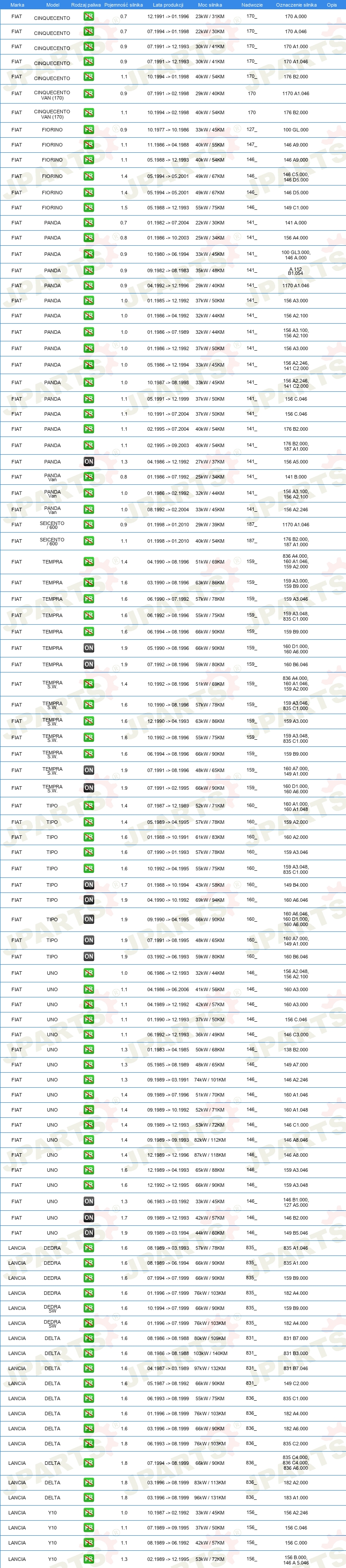The height and width of the screenshot is (1568, 346).
Task: Select engine code '831 B3.000'
Action: point(296,1353)
